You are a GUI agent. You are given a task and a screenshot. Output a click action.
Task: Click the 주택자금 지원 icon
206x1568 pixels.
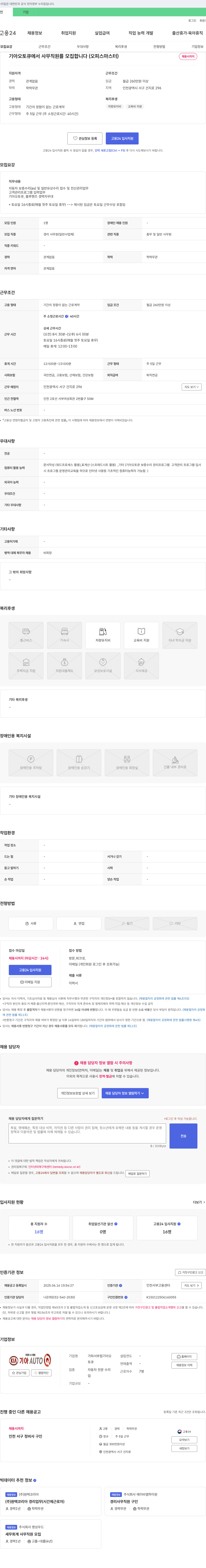click(26, 665)
